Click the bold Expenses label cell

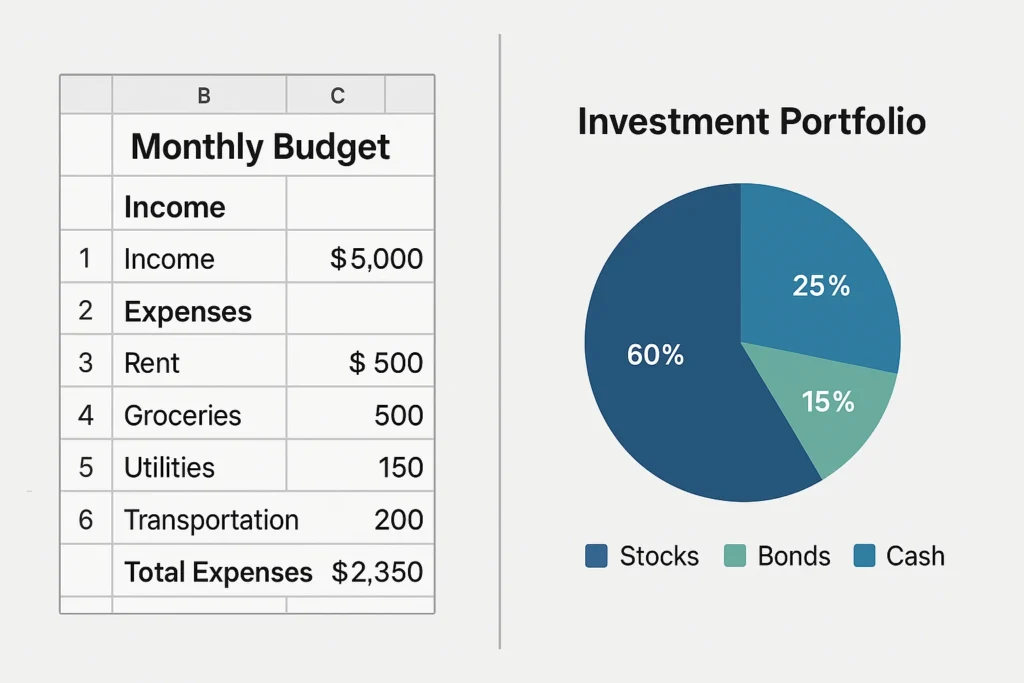(x=188, y=311)
